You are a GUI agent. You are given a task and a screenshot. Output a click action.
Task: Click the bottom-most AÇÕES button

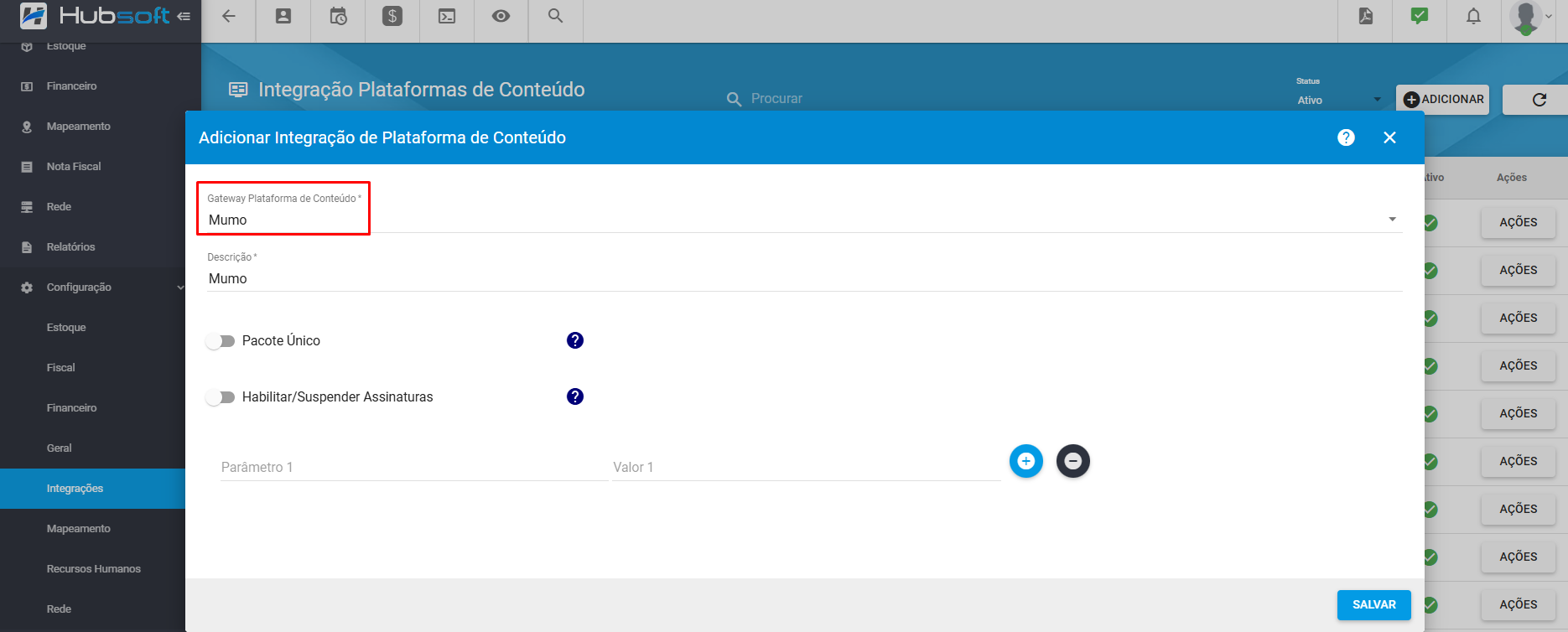(1519, 605)
